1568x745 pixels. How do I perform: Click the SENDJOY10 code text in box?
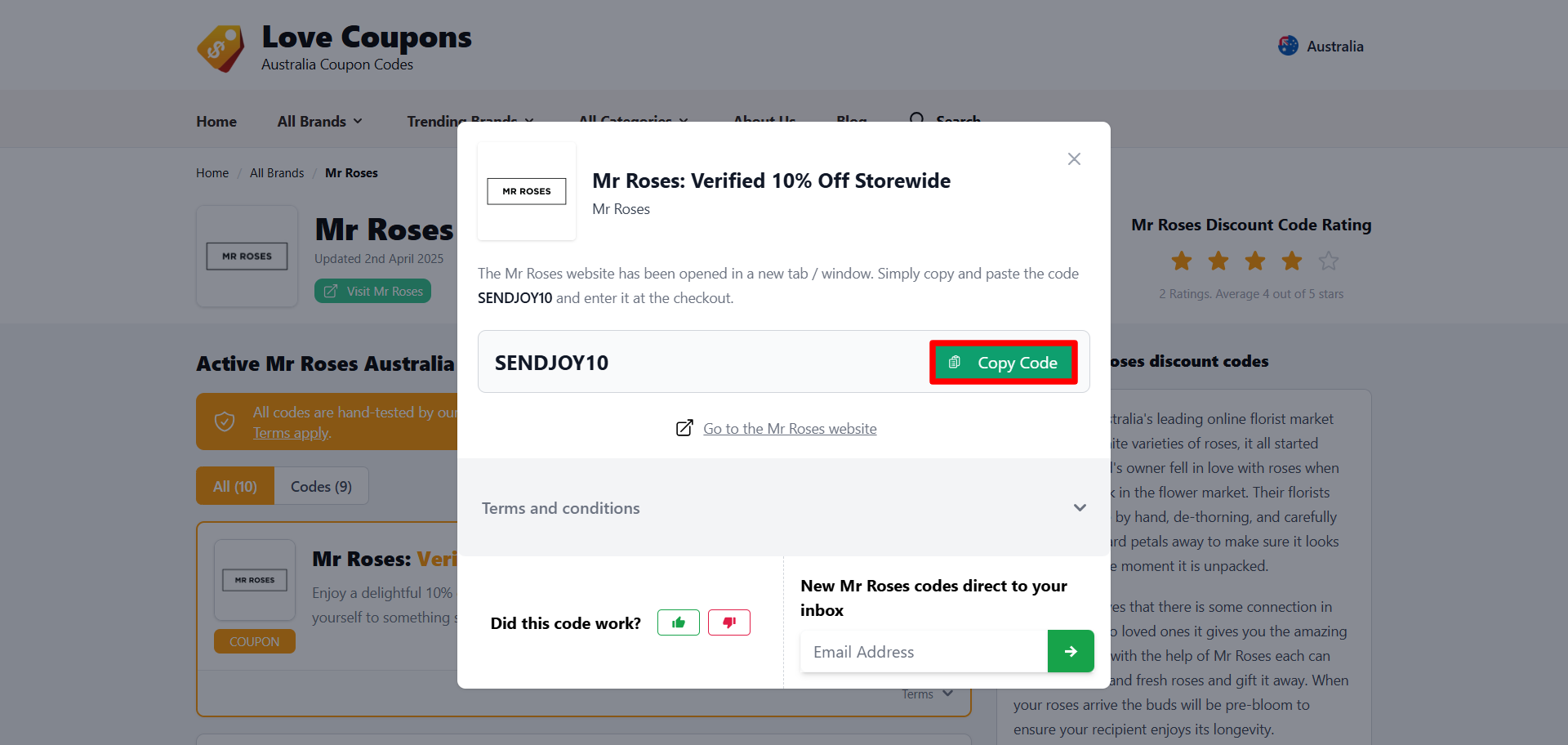pyautogui.click(x=551, y=363)
